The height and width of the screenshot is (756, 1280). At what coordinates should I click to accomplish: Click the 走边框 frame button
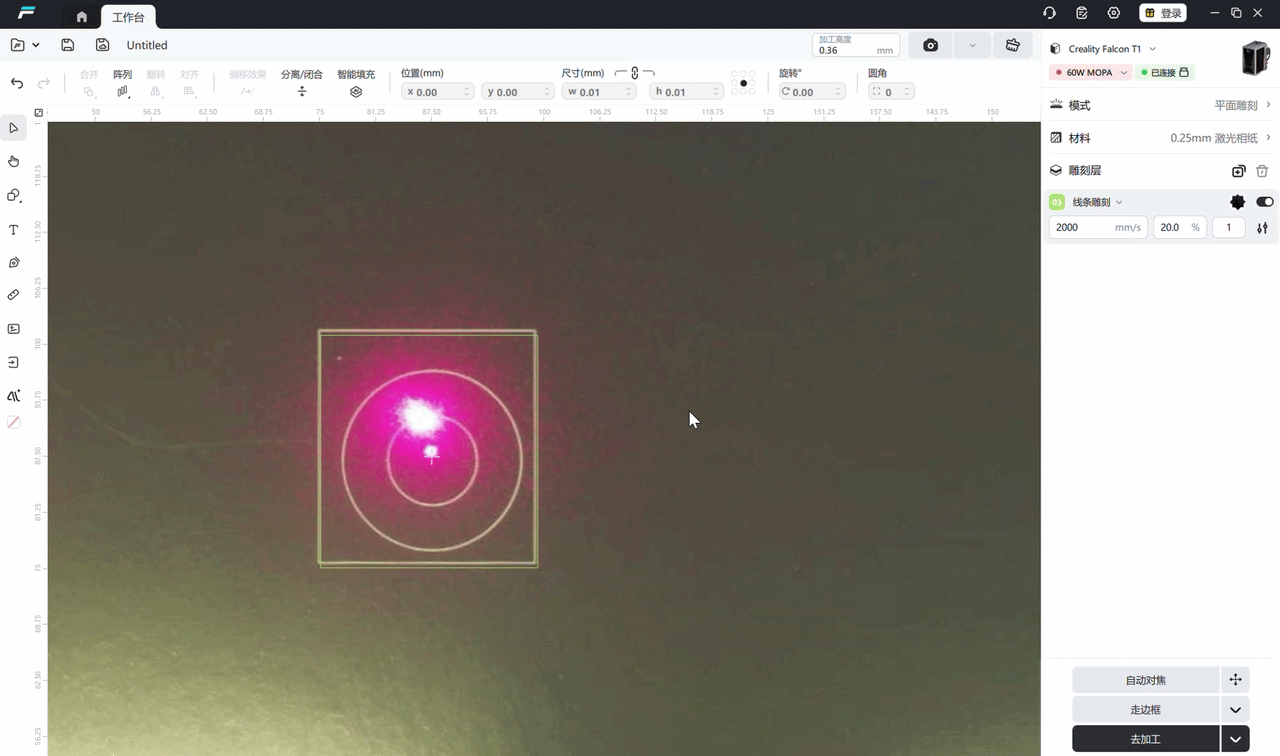click(1146, 709)
